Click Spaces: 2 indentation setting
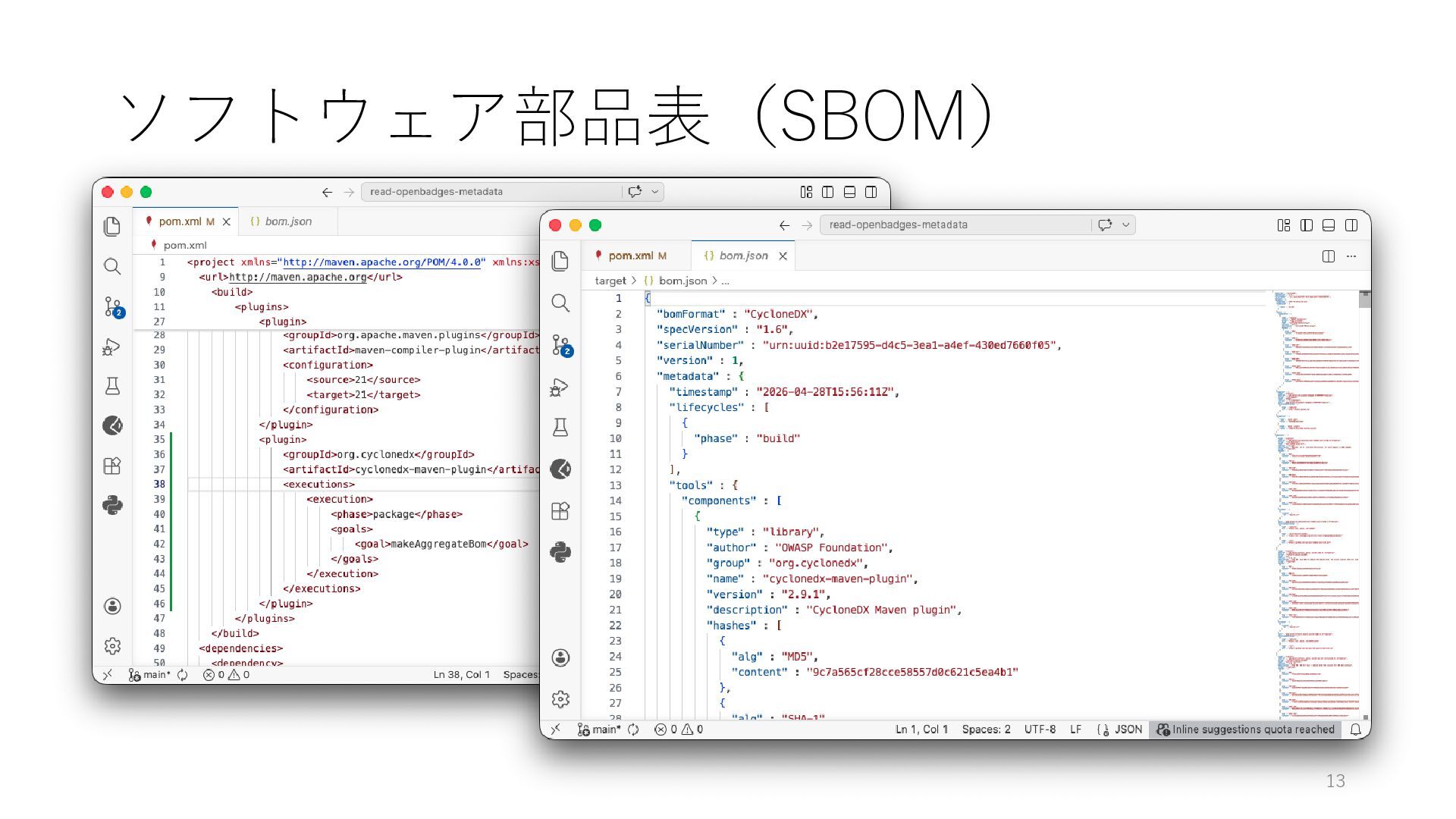This screenshot has height=819, width=1456. tap(986, 730)
